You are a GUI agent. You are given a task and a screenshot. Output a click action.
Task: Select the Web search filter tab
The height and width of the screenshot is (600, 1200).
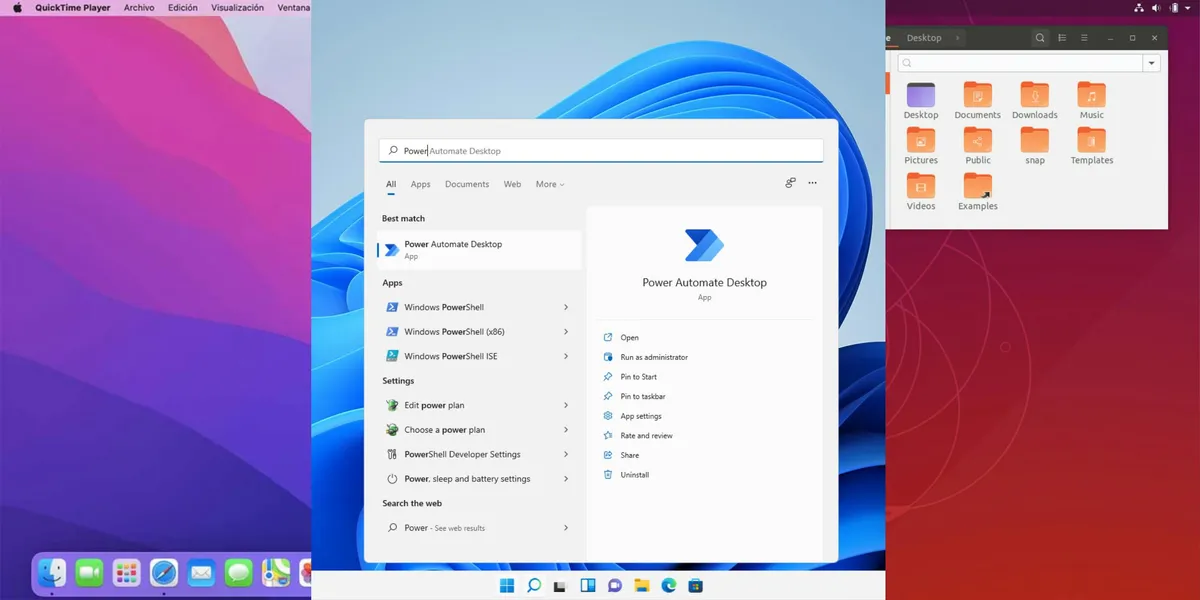[512, 184]
